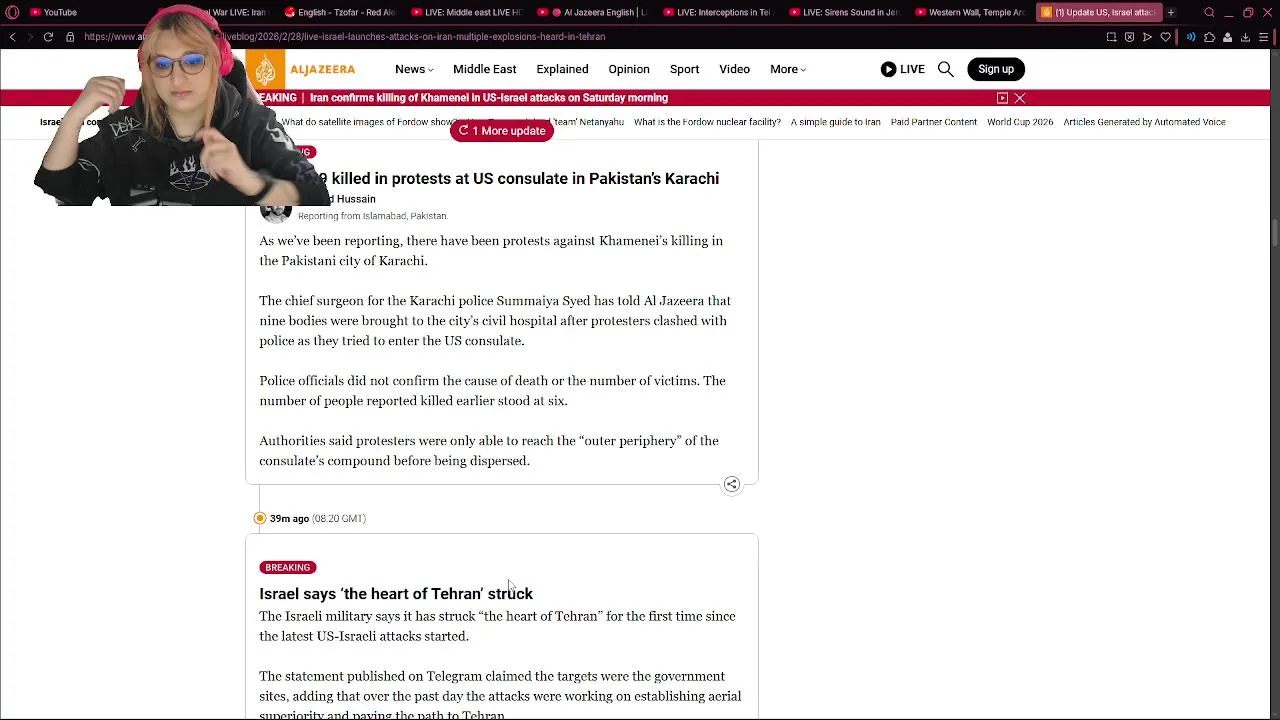This screenshot has height=720, width=1280.
Task: Click the blue sound waves toolbar icon
Action: pyautogui.click(x=1191, y=37)
